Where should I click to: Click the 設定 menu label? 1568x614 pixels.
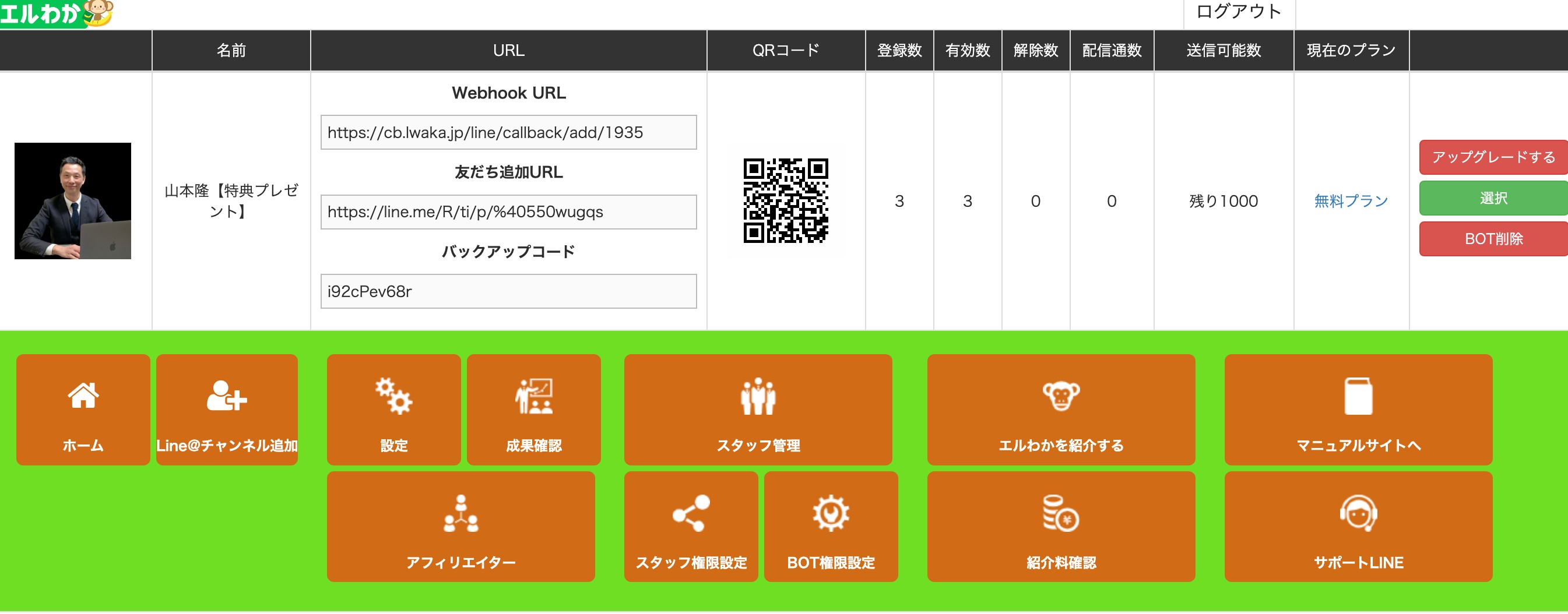(x=393, y=446)
